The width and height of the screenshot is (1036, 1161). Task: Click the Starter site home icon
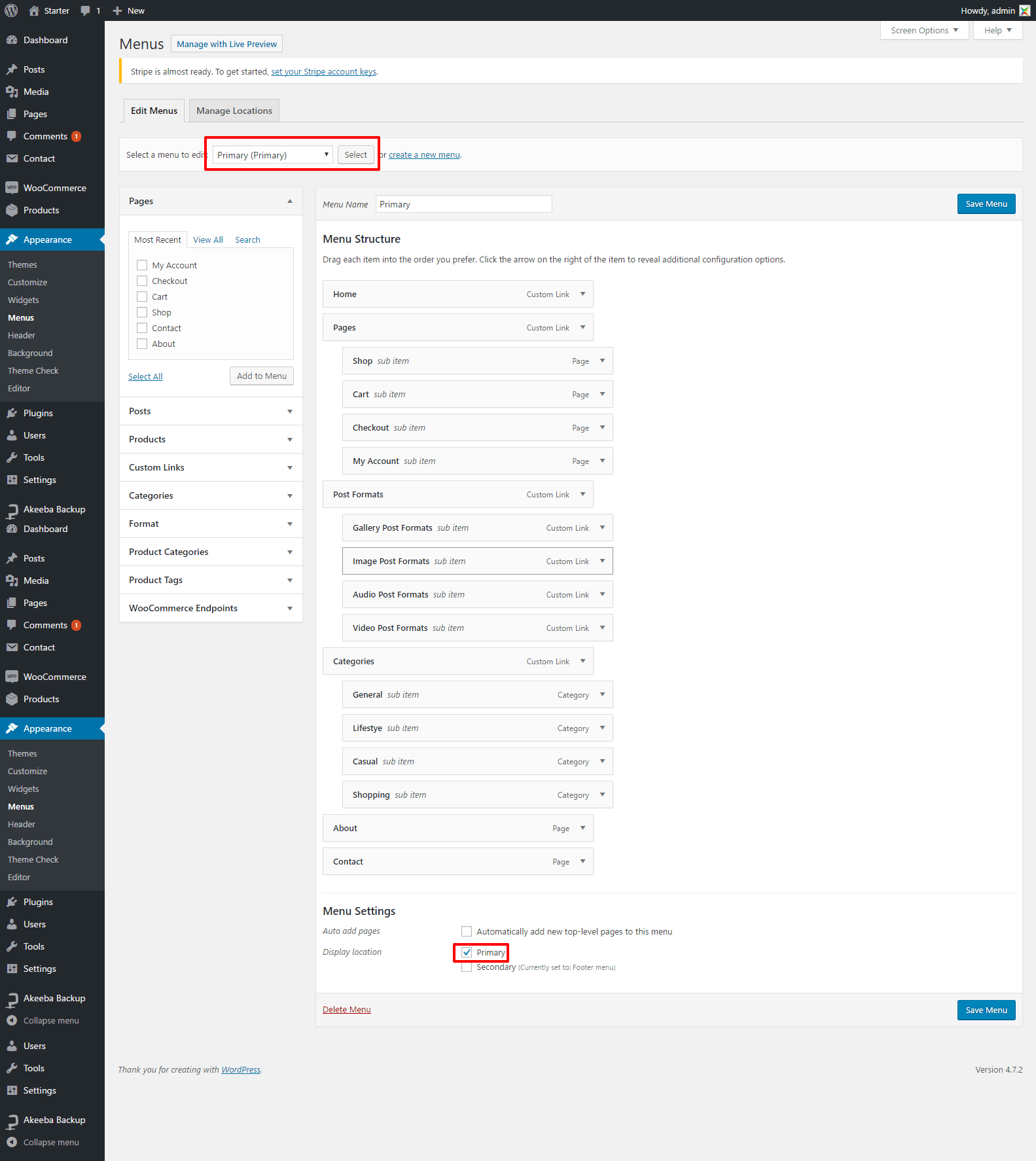click(x=34, y=10)
